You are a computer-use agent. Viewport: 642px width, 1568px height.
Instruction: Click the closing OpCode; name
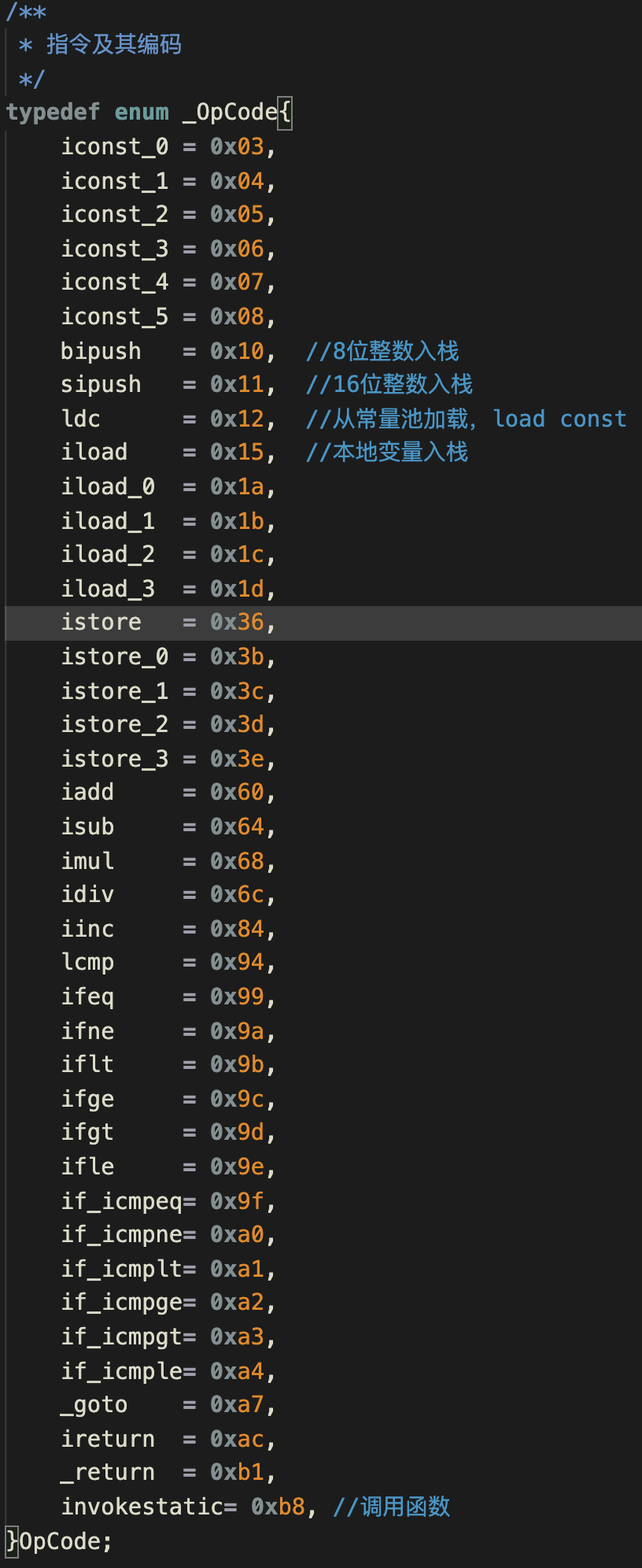coord(66,1541)
